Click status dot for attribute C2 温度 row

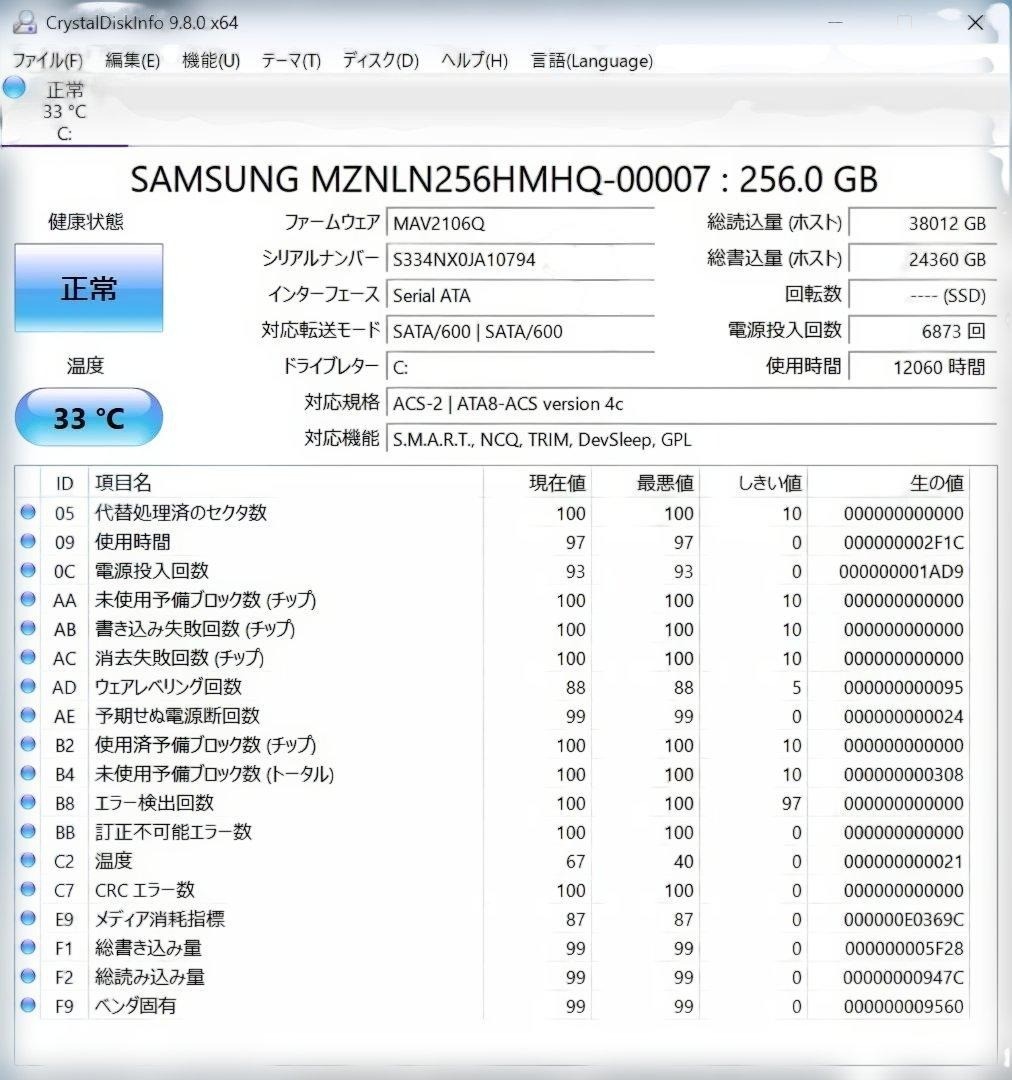[x=28, y=860]
